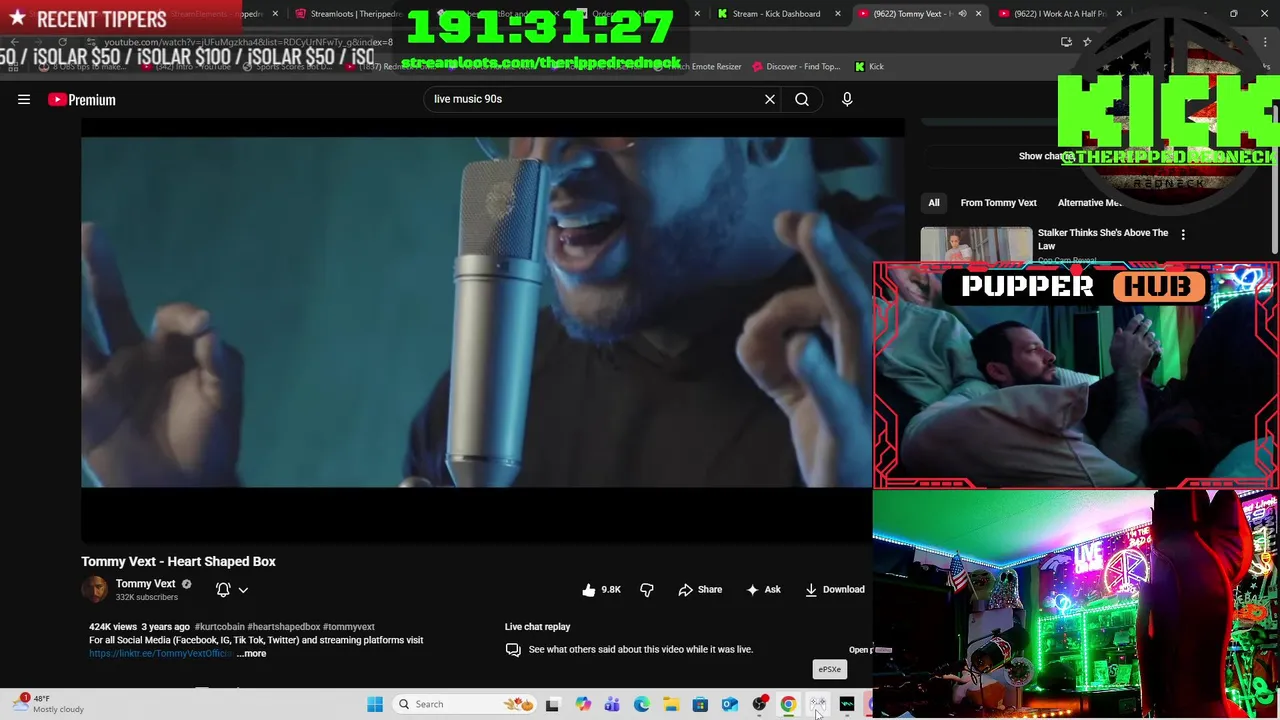Start voice search with microphone

(x=847, y=99)
